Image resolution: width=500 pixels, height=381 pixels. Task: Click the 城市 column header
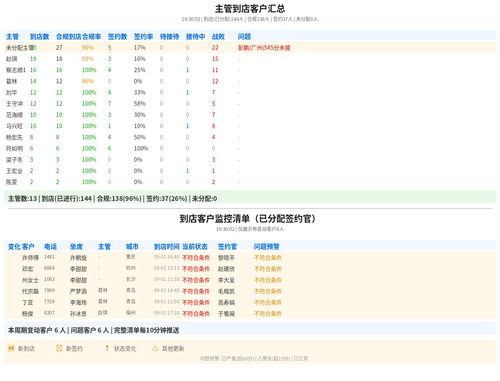click(x=132, y=247)
